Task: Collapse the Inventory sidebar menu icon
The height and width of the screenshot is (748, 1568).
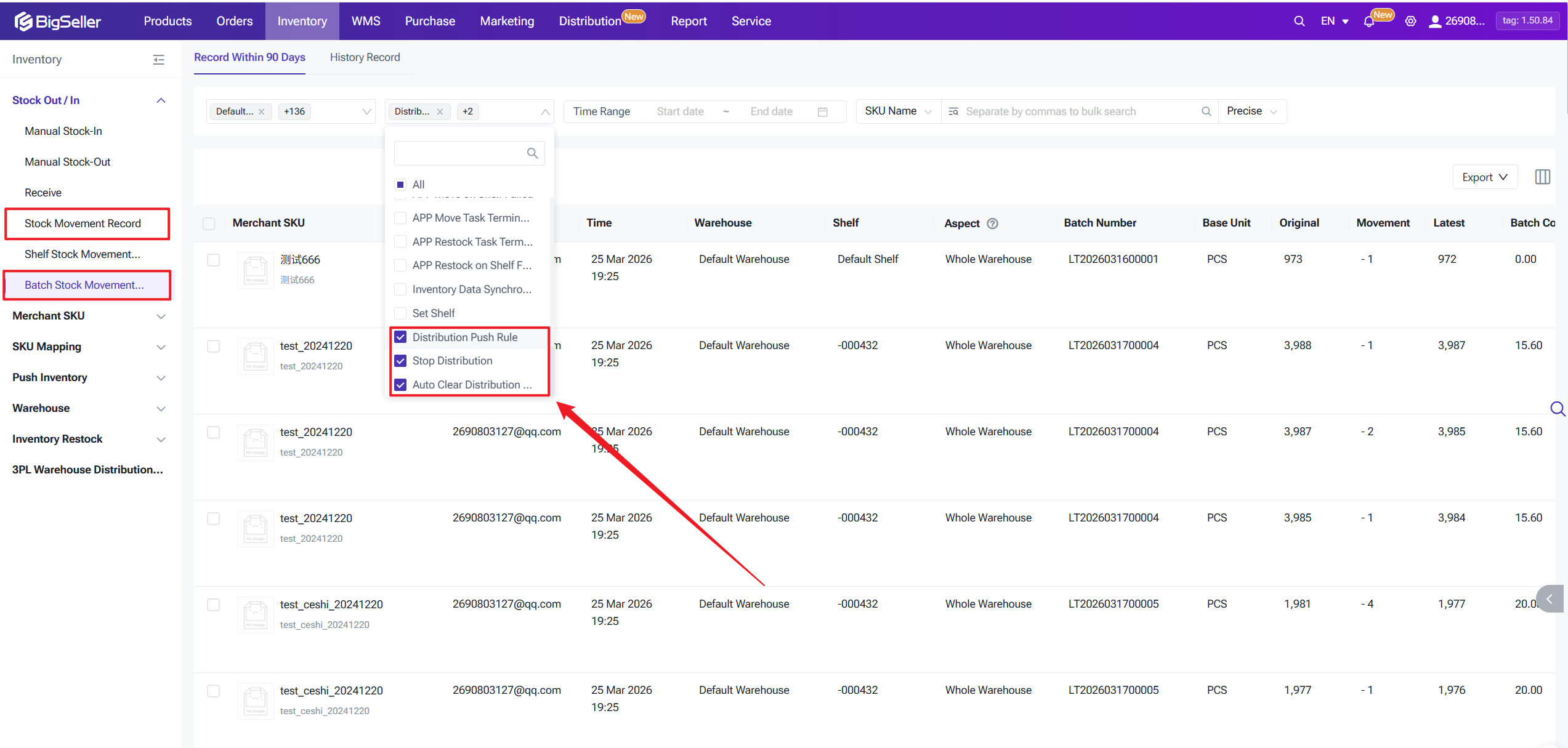Action: coord(158,60)
